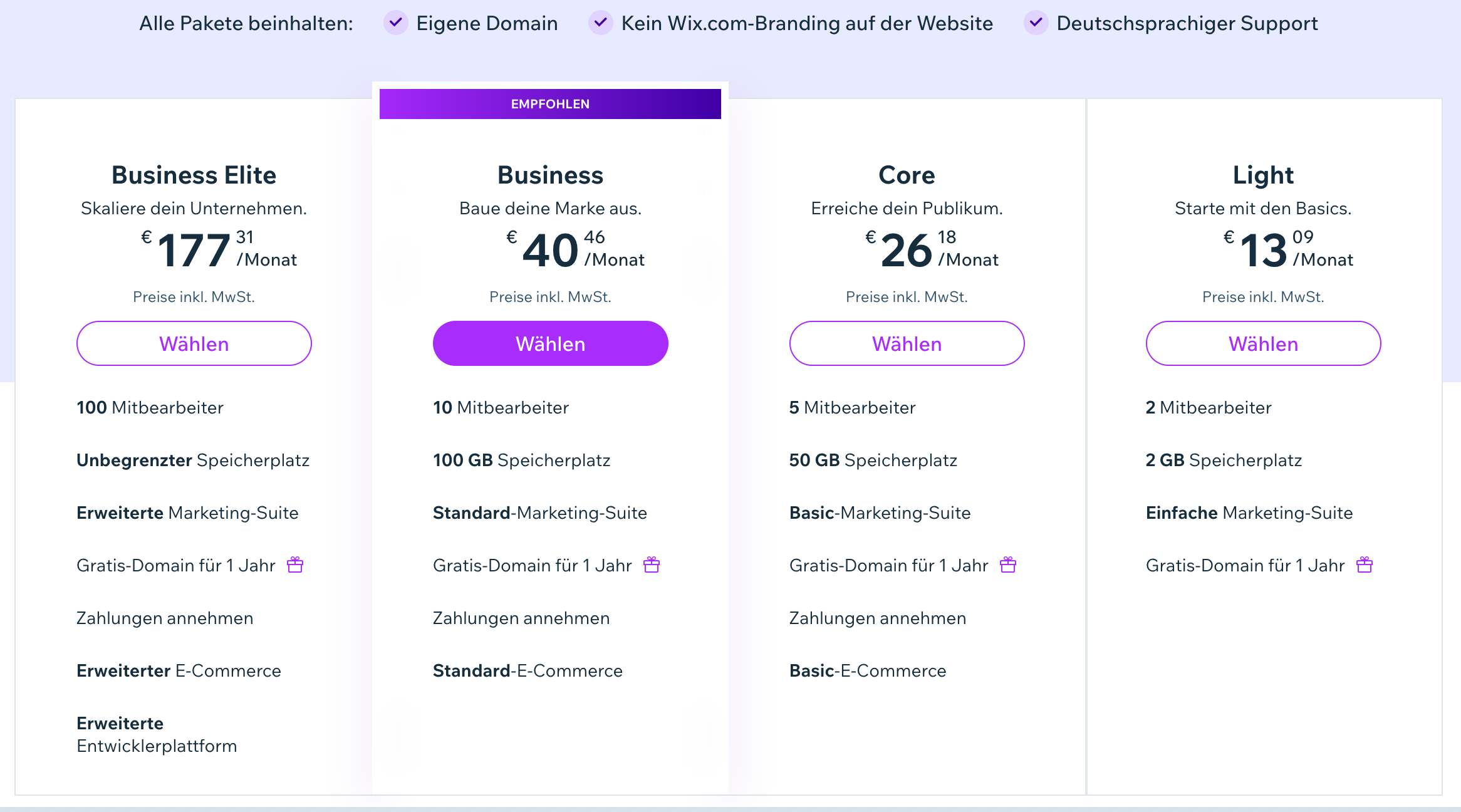The image size is (1461, 812).
Task: Click 'Erweiterte Entwicklerplattform' feature
Action: (x=157, y=734)
